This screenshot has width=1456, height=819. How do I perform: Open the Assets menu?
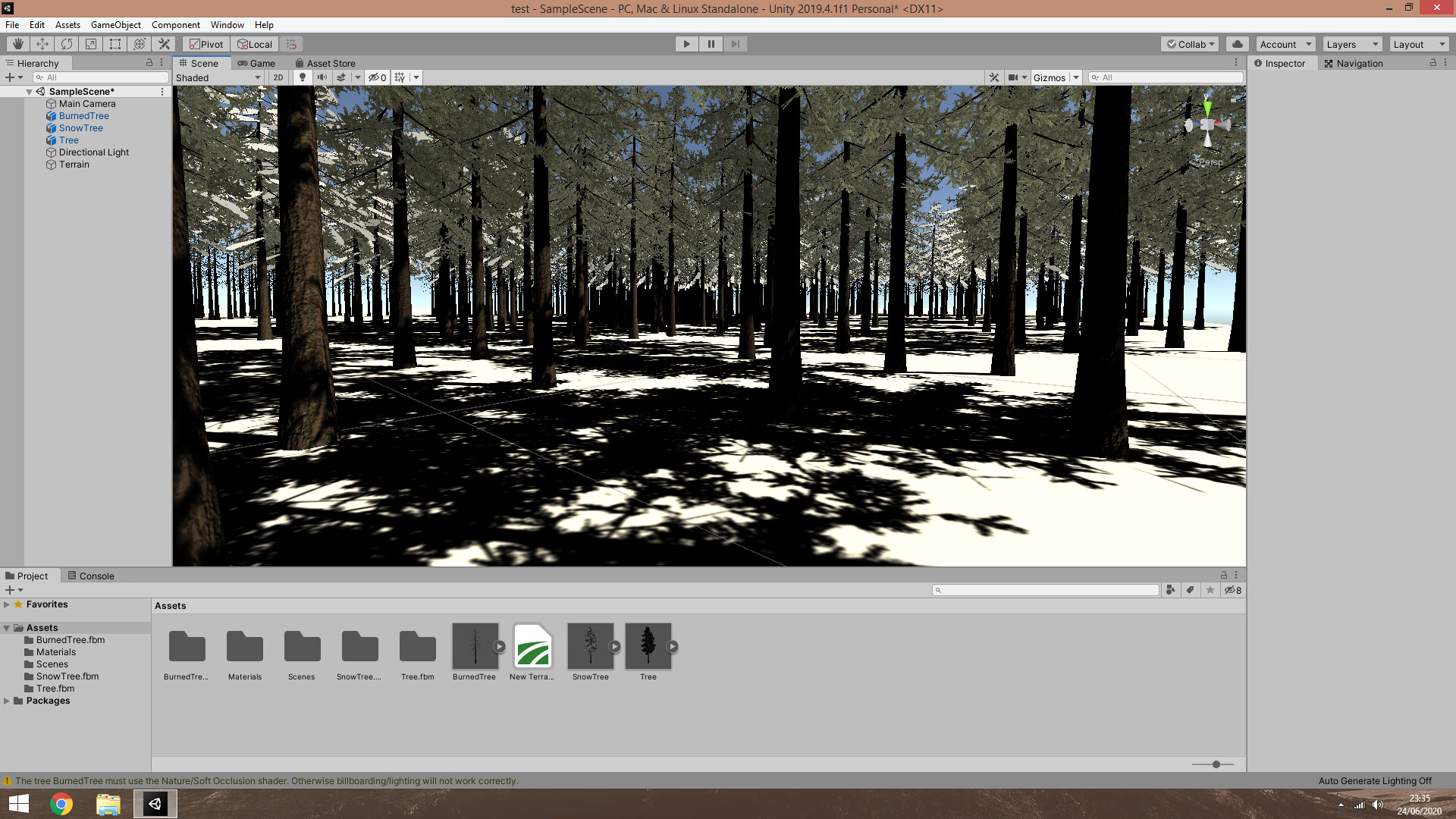(x=67, y=25)
